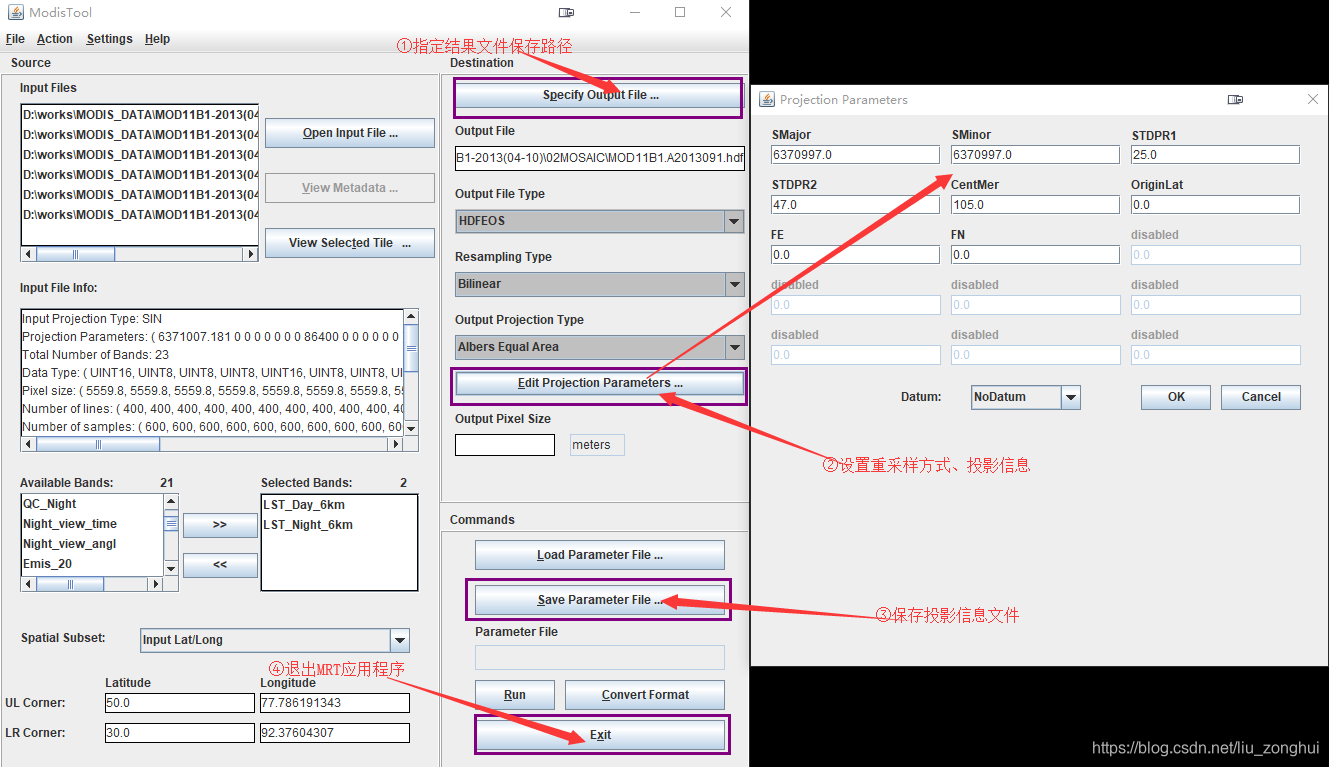Image resolution: width=1329 pixels, height=767 pixels.
Task: Click the keyboard icon in Projection Parameters title bar
Action: coord(1235,100)
